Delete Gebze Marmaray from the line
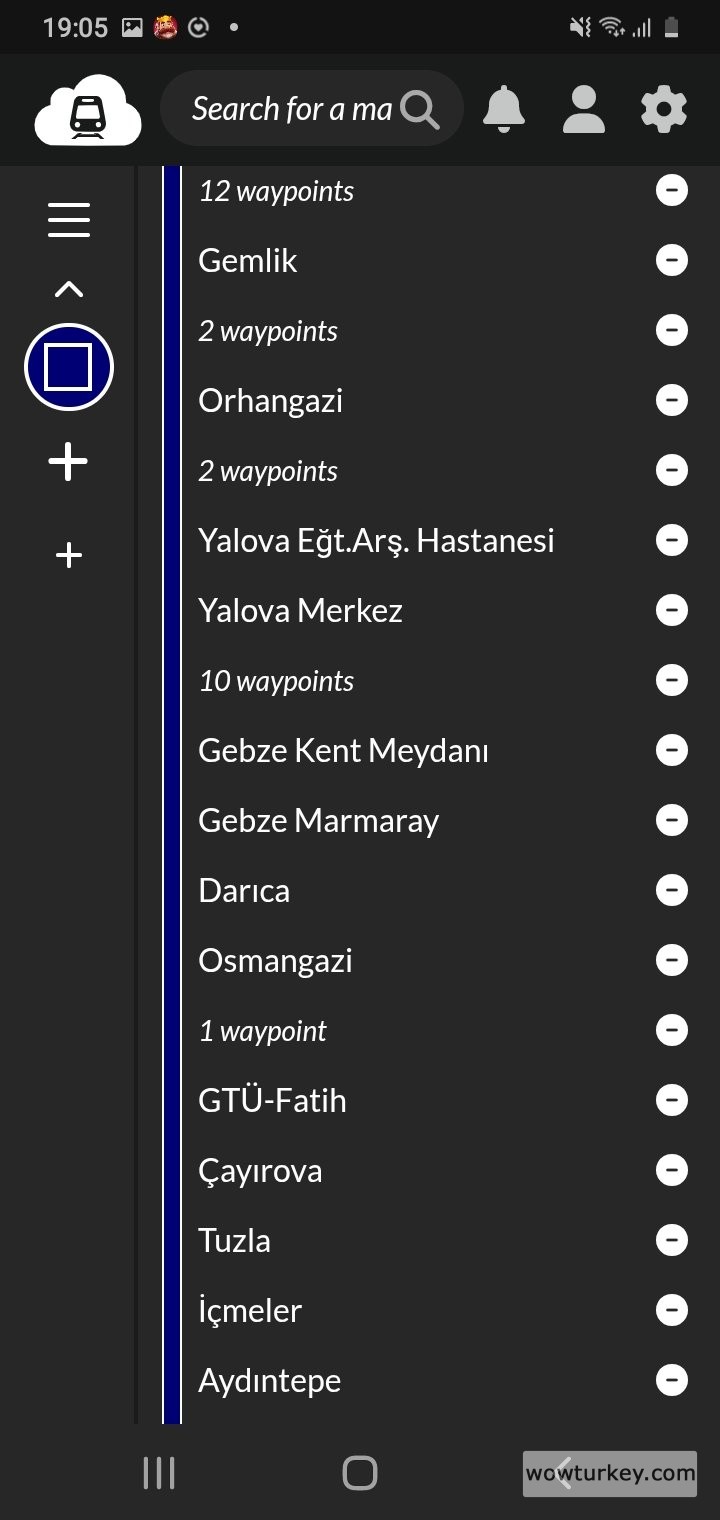The width and height of the screenshot is (720, 1520). click(x=671, y=820)
